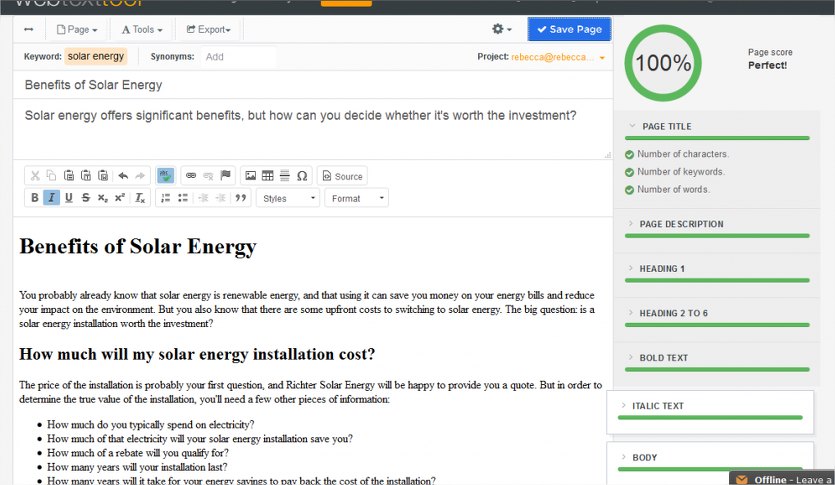The image size is (835, 485).
Task: Click the page description text area
Action: [x=313, y=129]
